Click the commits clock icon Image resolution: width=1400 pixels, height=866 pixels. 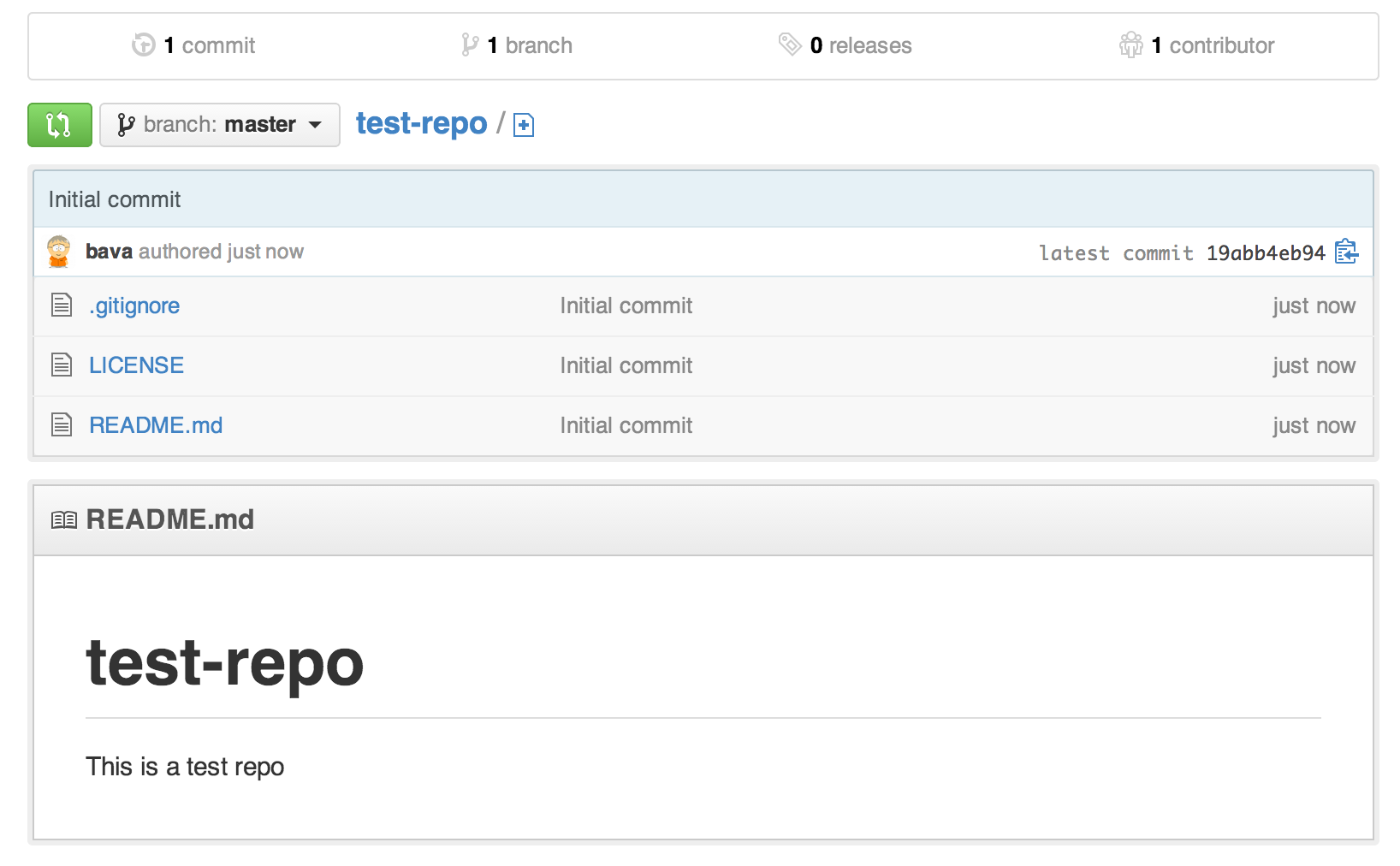coord(144,44)
